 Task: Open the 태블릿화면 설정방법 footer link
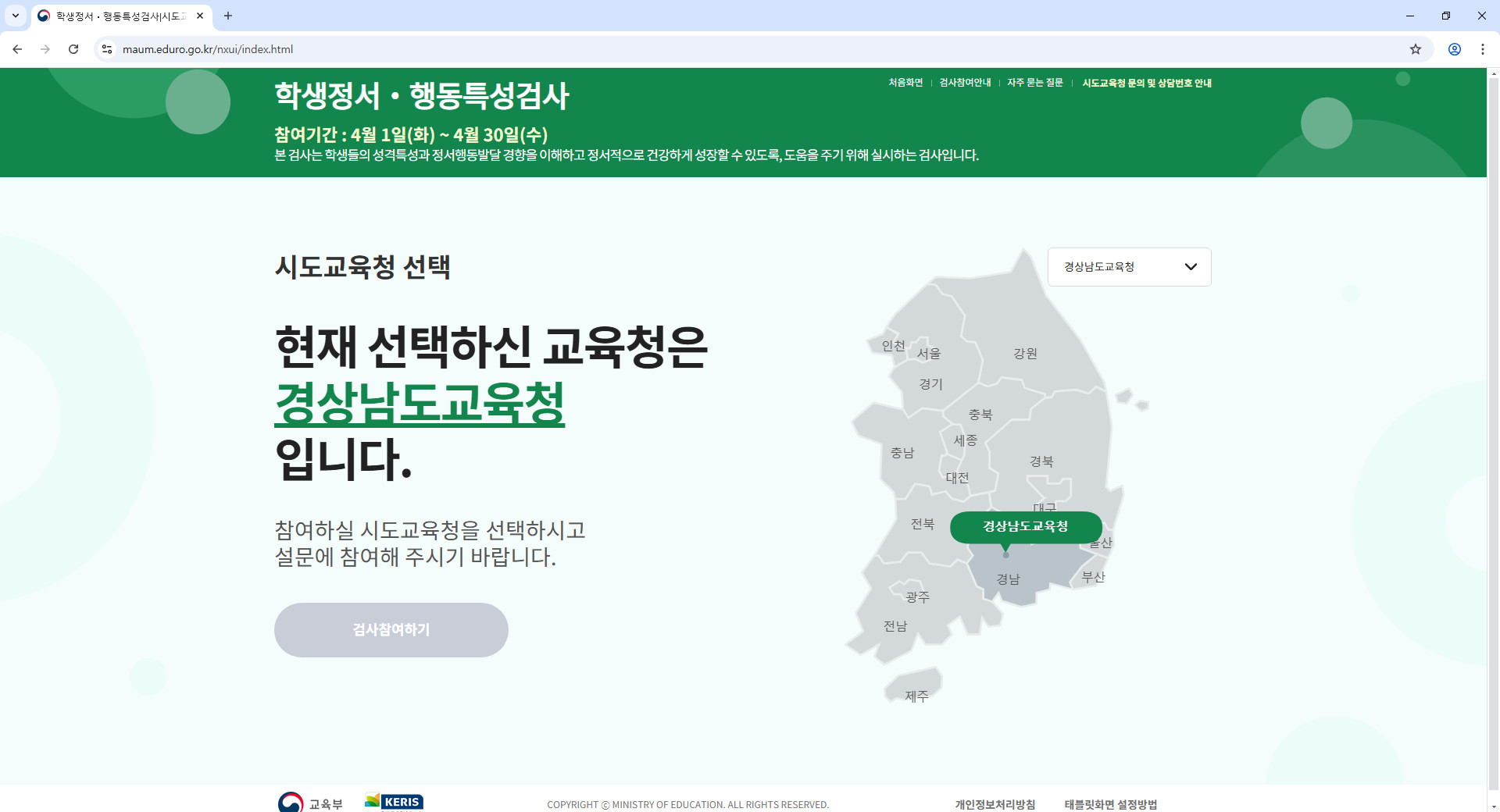[1110, 804]
